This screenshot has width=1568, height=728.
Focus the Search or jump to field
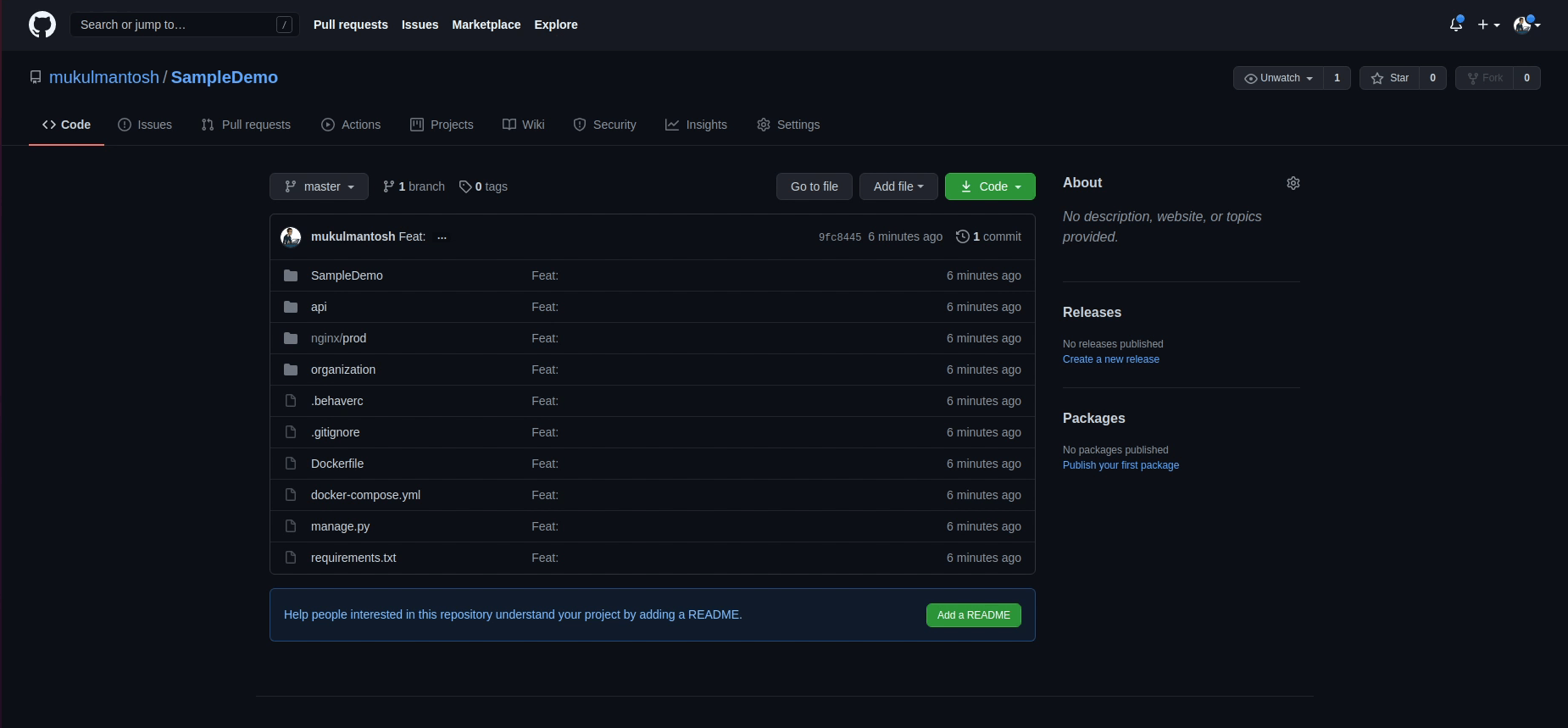coord(184,25)
